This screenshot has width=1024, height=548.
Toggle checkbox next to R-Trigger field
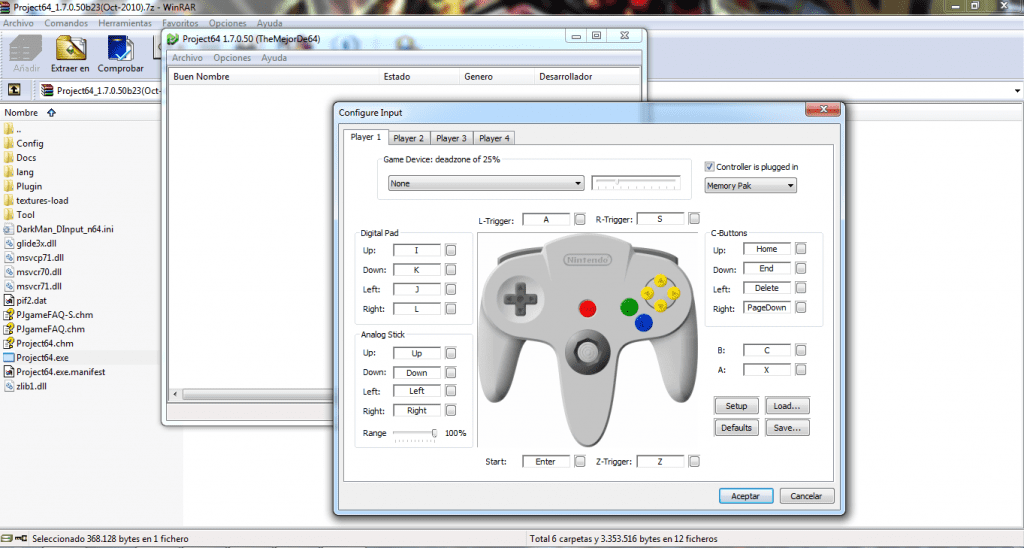[x=694, y=218]
